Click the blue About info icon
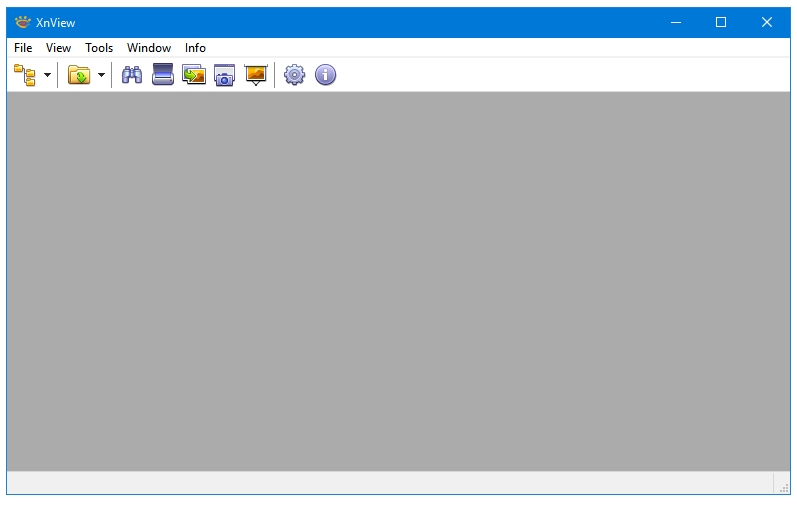Image resolution: width=797 pixels, height=505 pixels. click(x=325, y=75)
